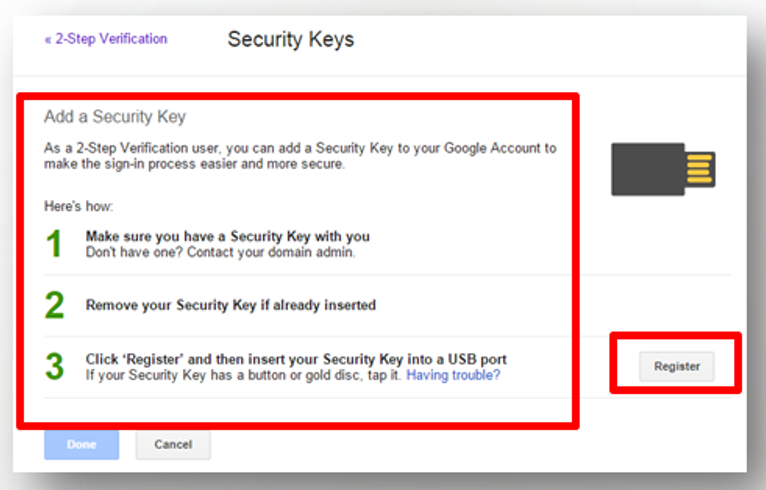Click the Register button
This screenshot has width=766, height=490.
[677, 366]
